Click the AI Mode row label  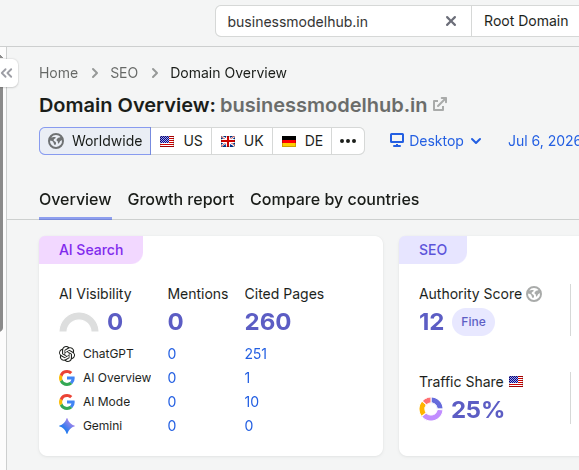(x=107, y=402)
